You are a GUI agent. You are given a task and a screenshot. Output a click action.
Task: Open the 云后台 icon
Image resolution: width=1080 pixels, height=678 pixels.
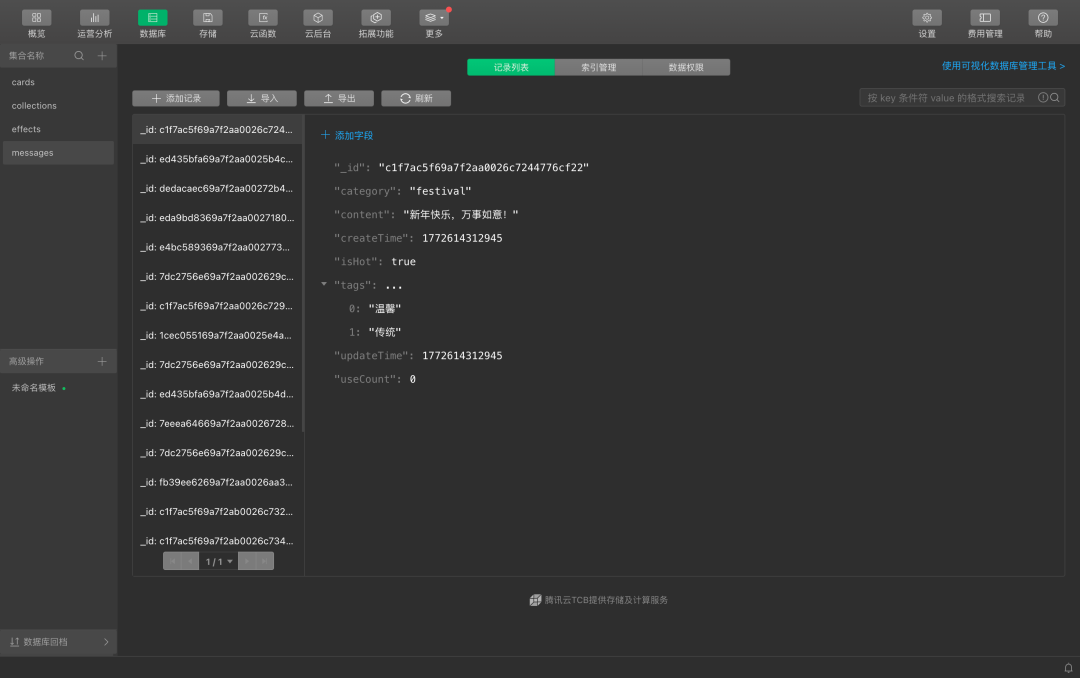[x=318, y=18]
